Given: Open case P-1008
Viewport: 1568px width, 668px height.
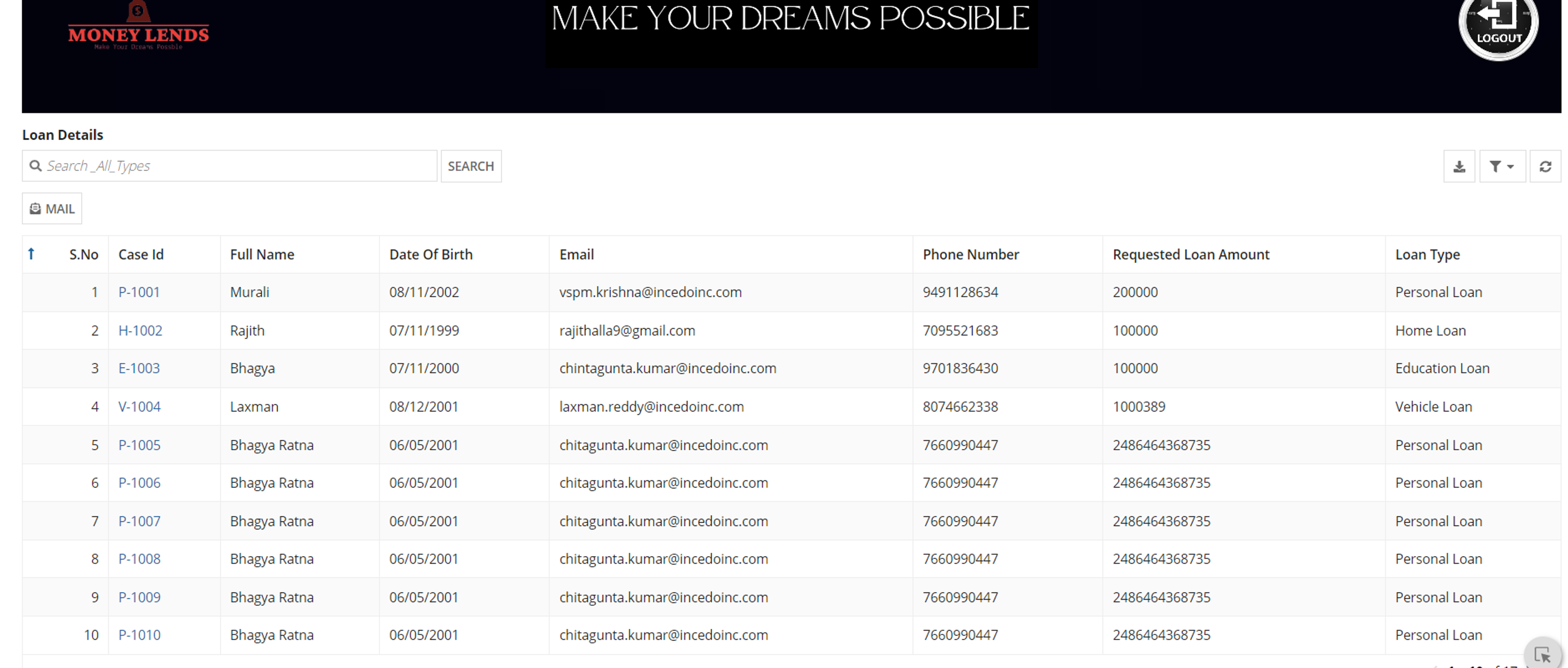Looking at the screenshot, I should click(x=139, y=559).
